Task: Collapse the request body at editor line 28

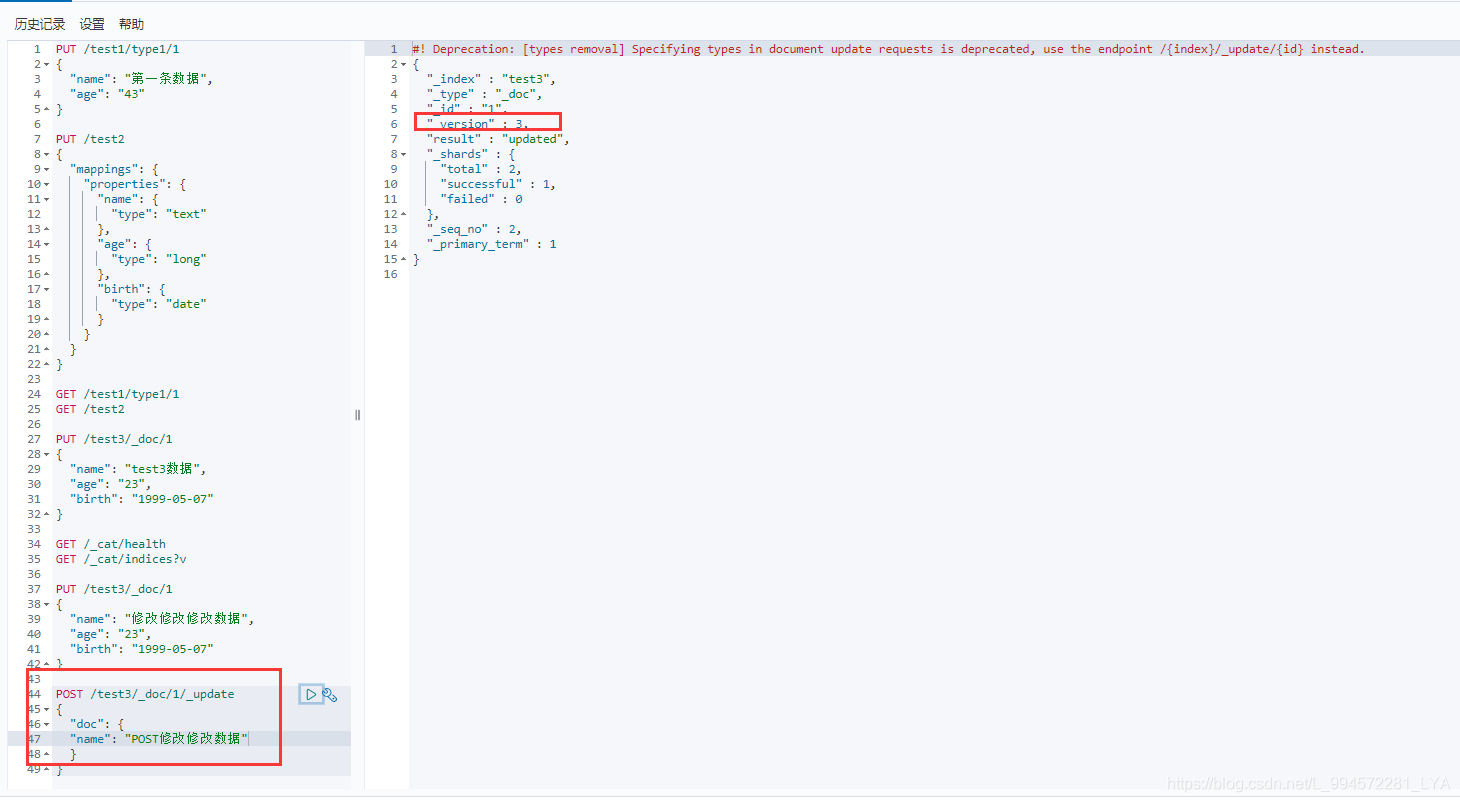Action: click(47, 455)
